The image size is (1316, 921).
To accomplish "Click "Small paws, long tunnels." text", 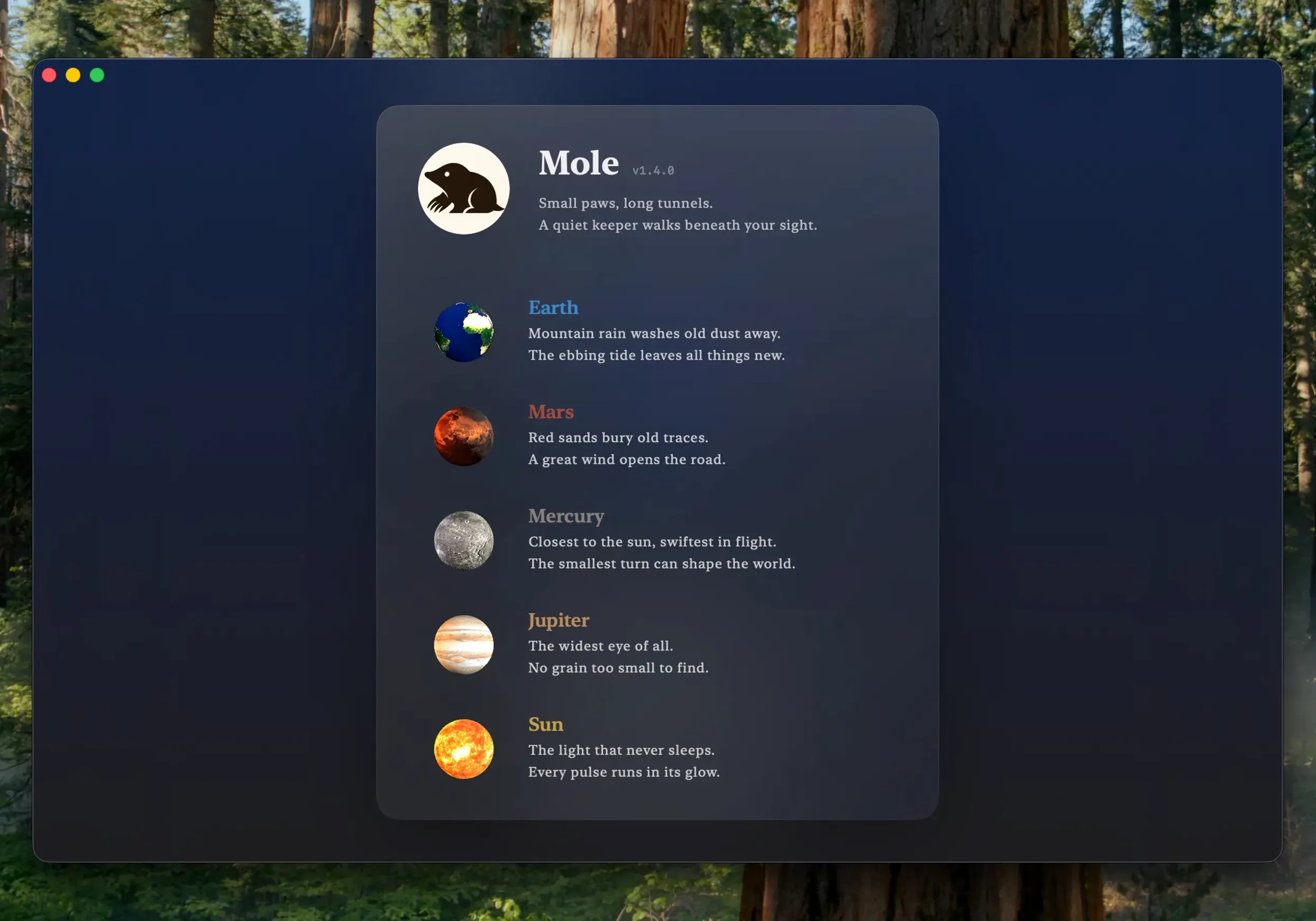I will [625, 204].
